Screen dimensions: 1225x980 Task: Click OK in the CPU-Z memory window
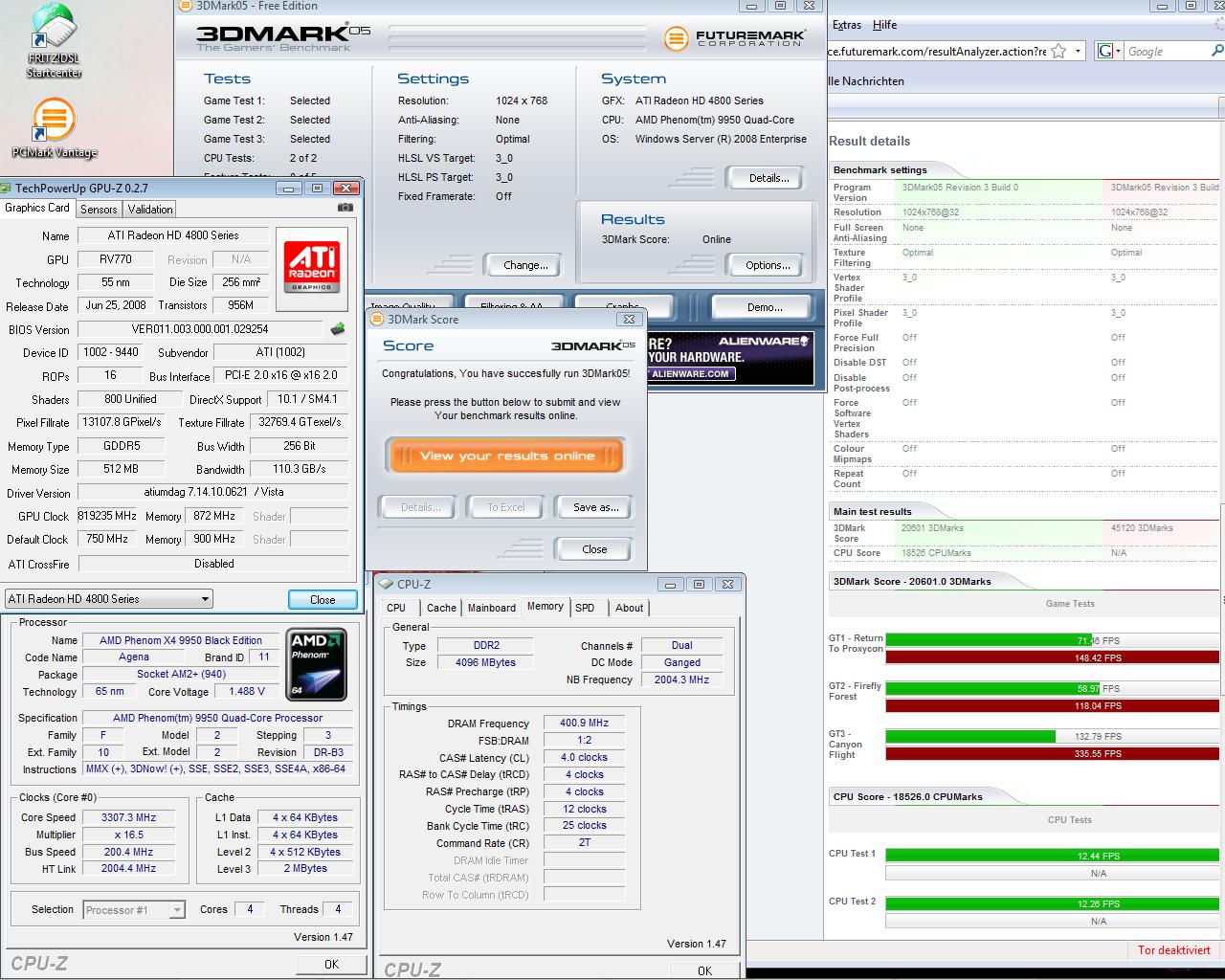tap(704, 970)
